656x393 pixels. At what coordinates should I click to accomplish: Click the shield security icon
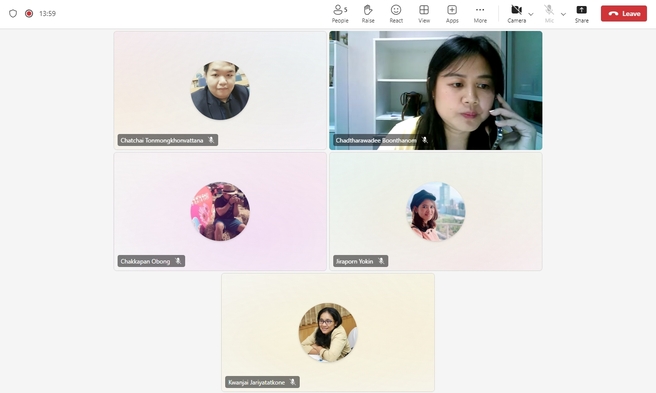point(13,13)
